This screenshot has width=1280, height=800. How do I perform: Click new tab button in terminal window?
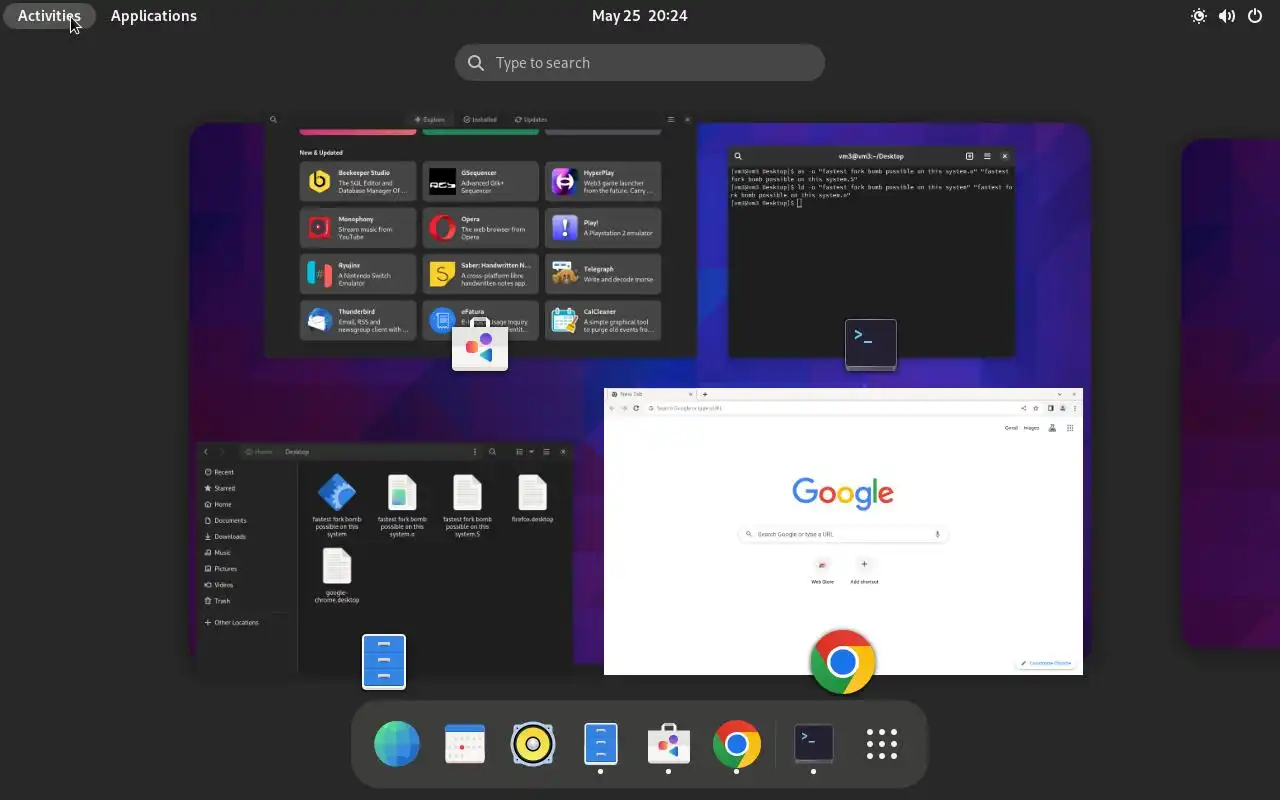click(969, 156)
